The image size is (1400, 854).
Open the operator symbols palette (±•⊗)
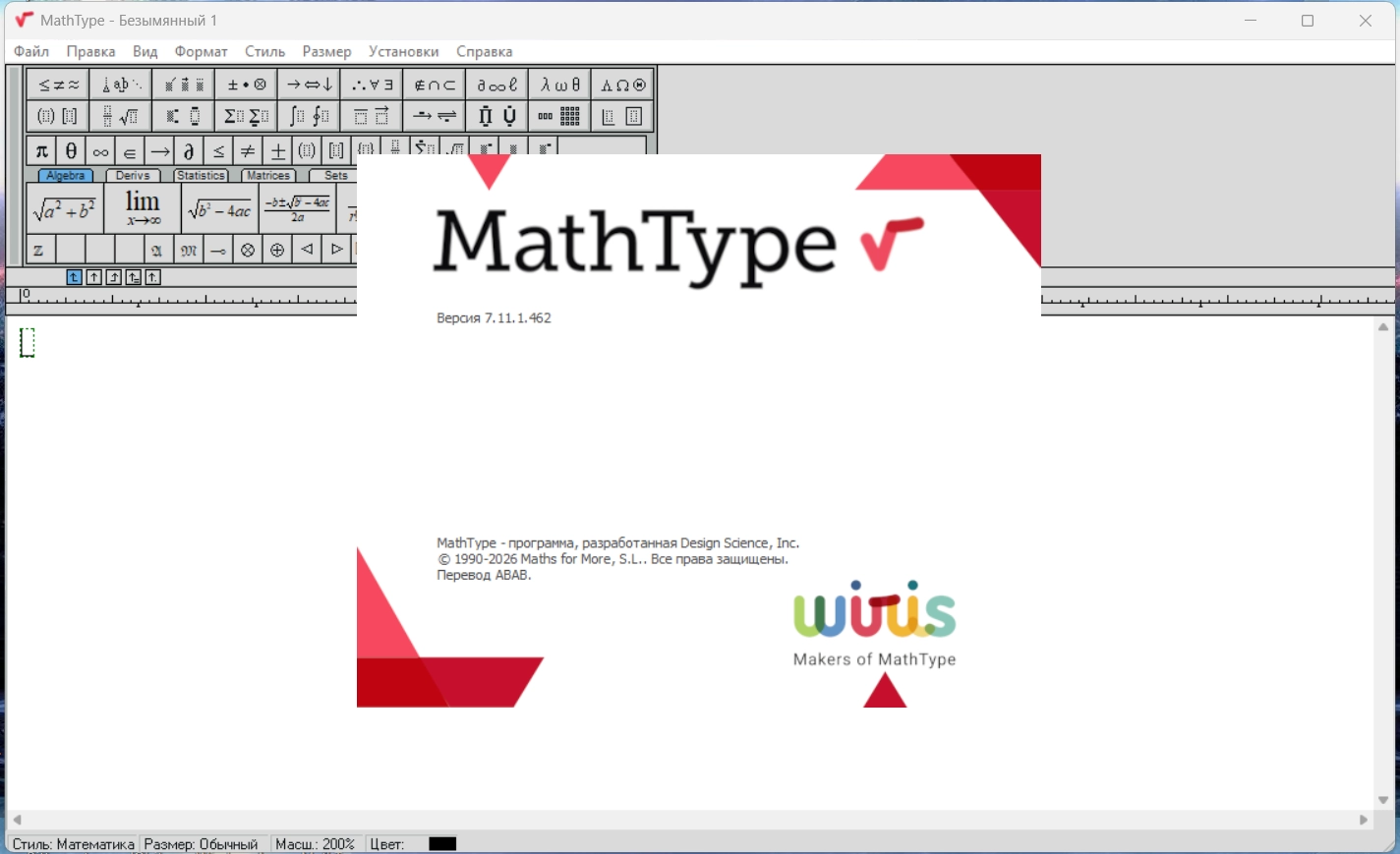pyautogui.click(x=247, y=85)
